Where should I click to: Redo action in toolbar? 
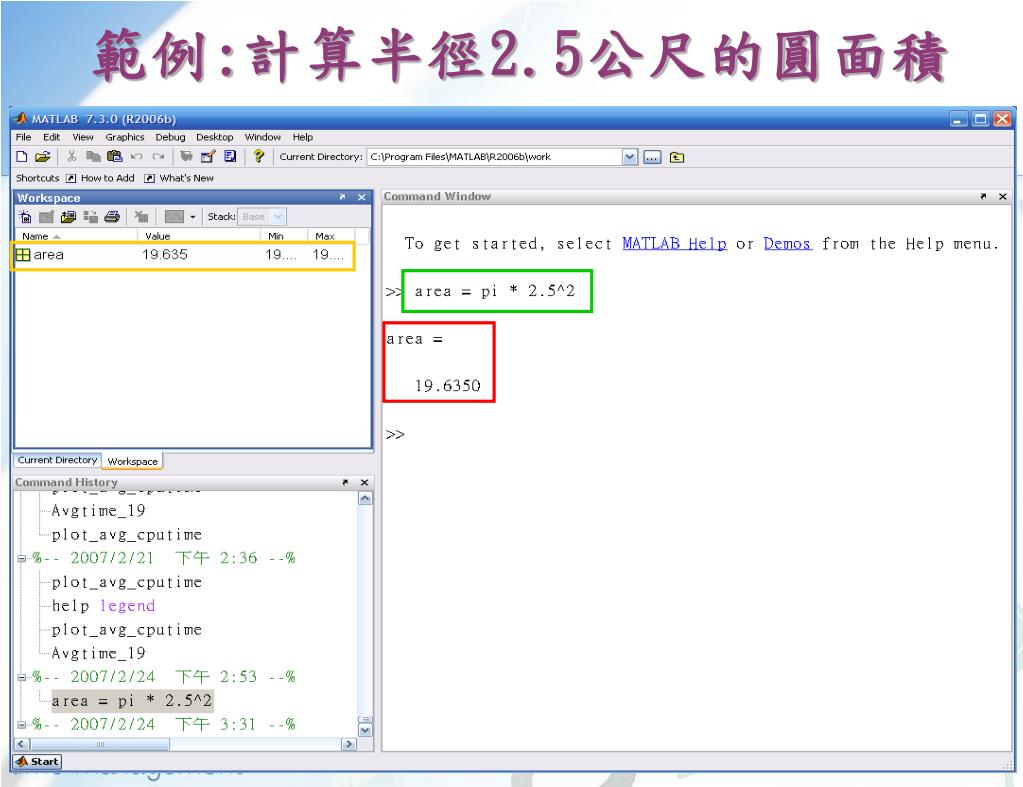click(x=158, y=157)
